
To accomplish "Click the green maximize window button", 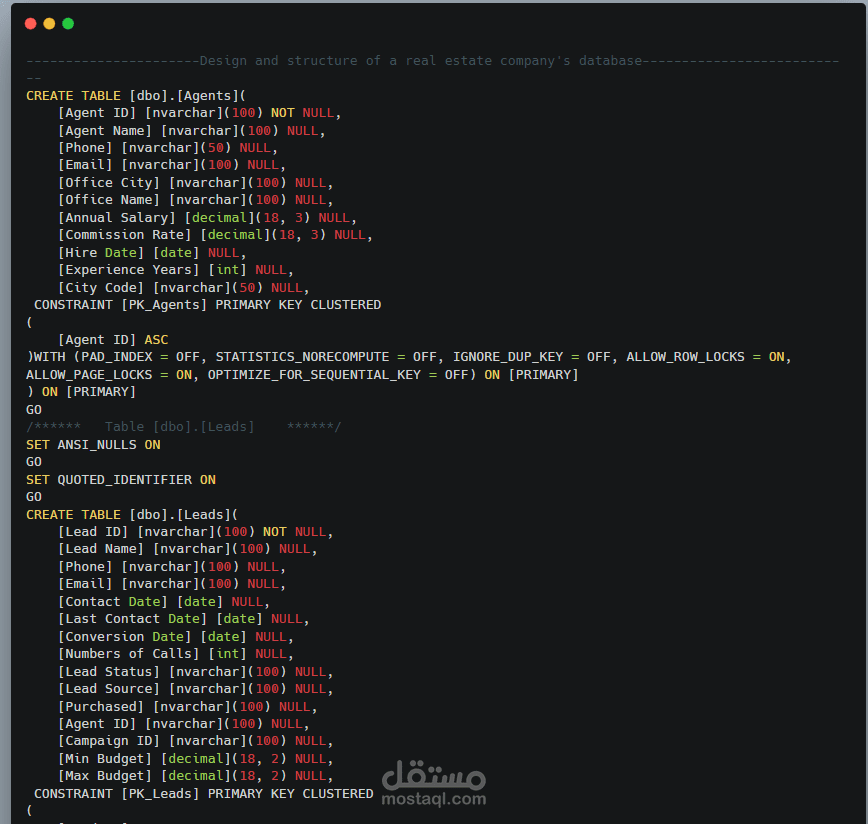I will coord(68,23).
